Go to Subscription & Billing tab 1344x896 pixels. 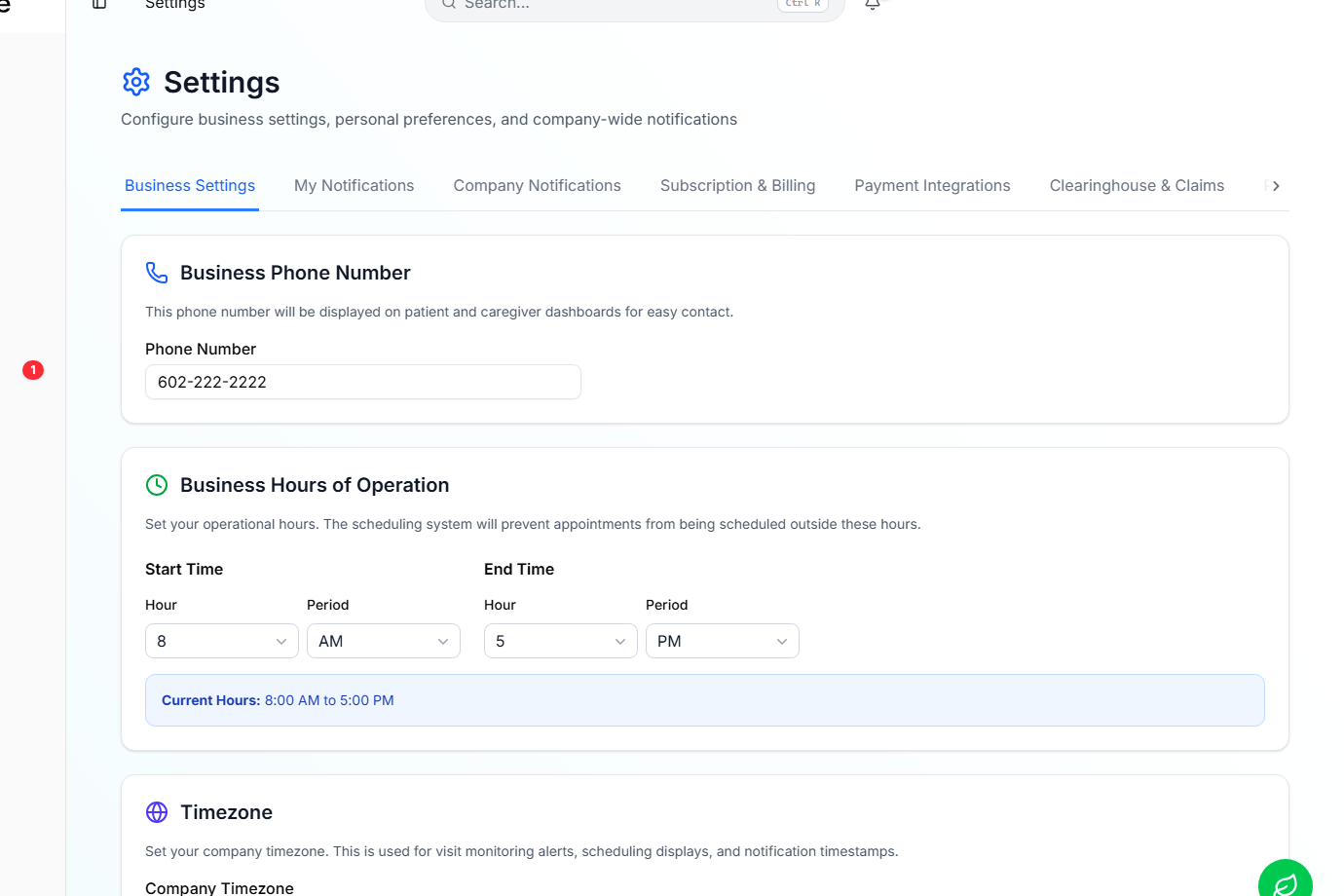click(738, 185)
